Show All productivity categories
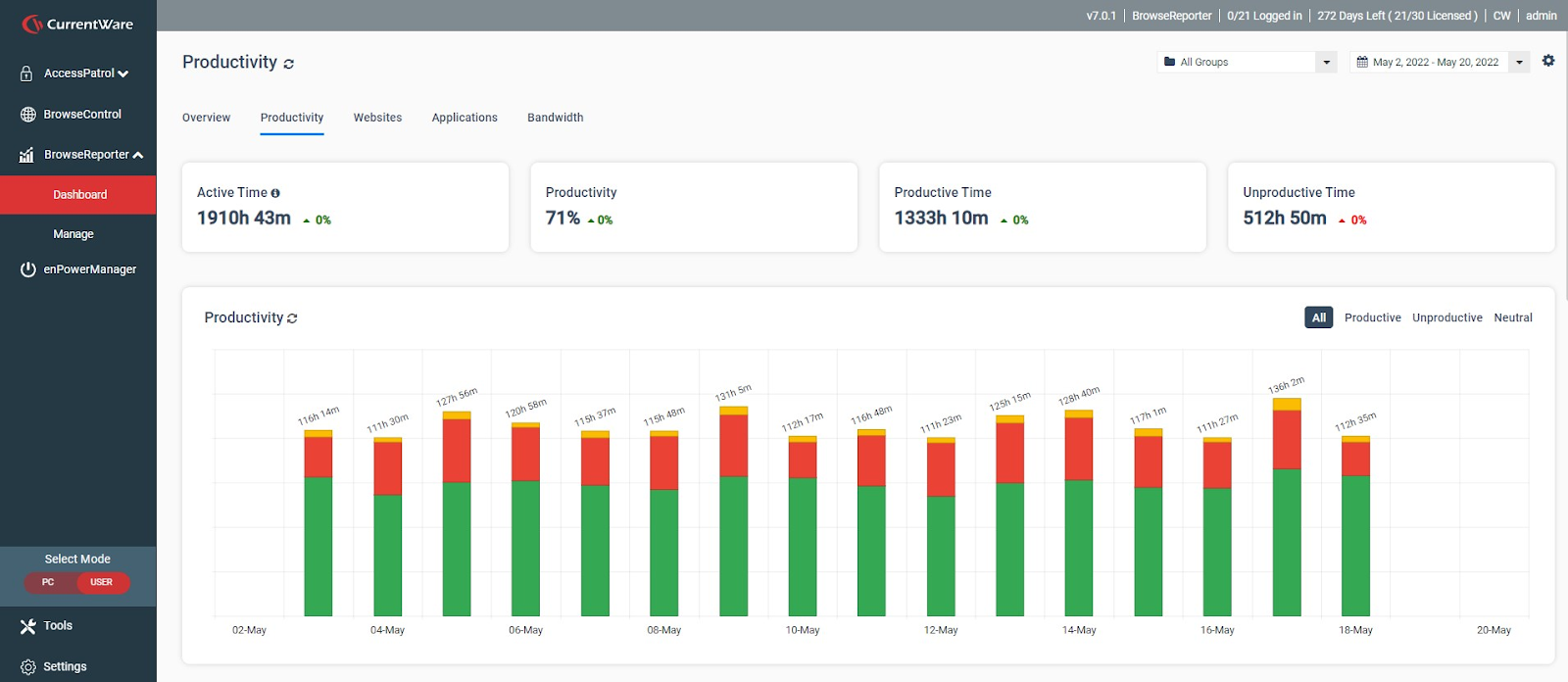1568x682 pixels. (1319, 317)
